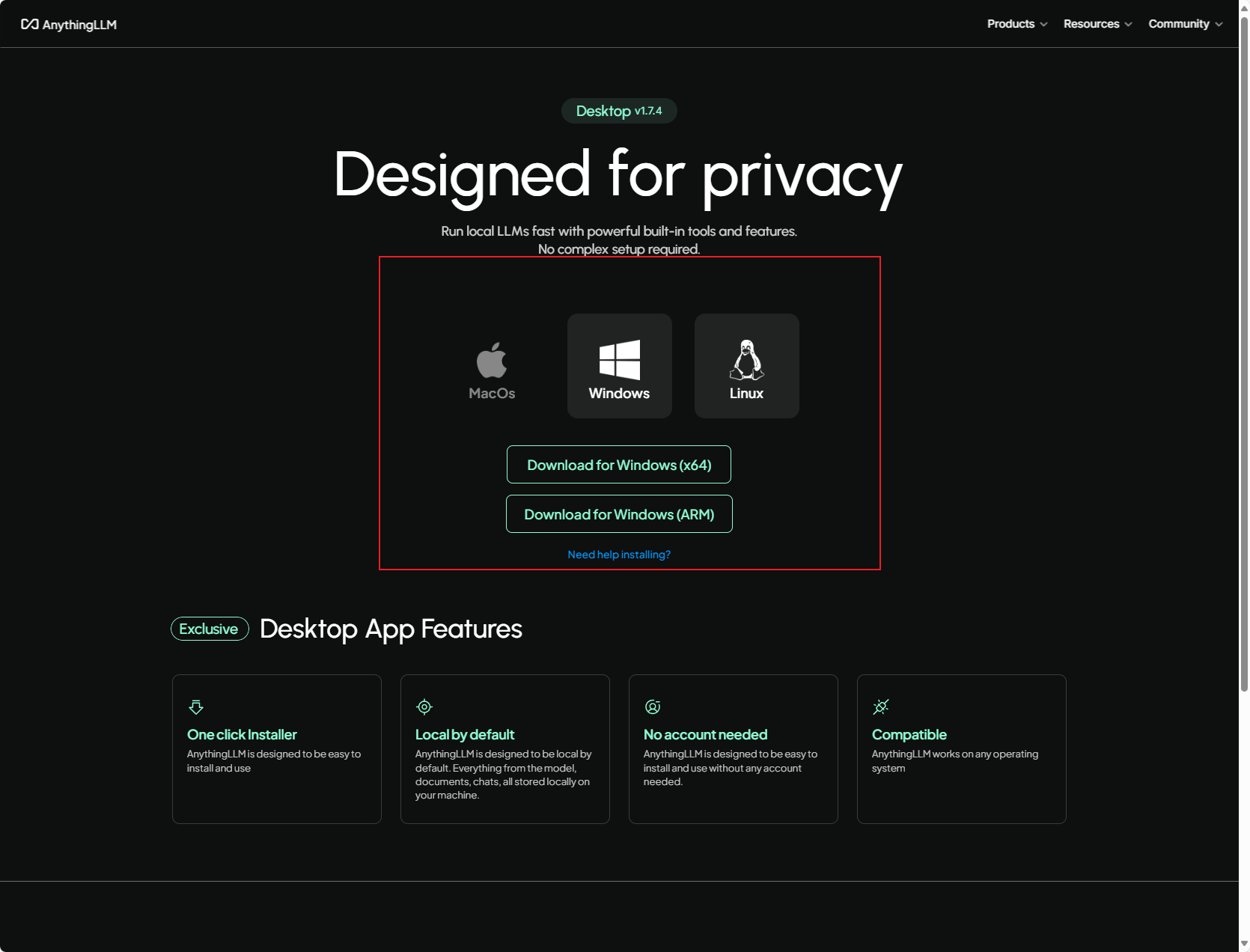Image resolution: width=1250 pixels, height=952 pixels.
Task: Click the No account needed user icon
Action: click(653, 707)
